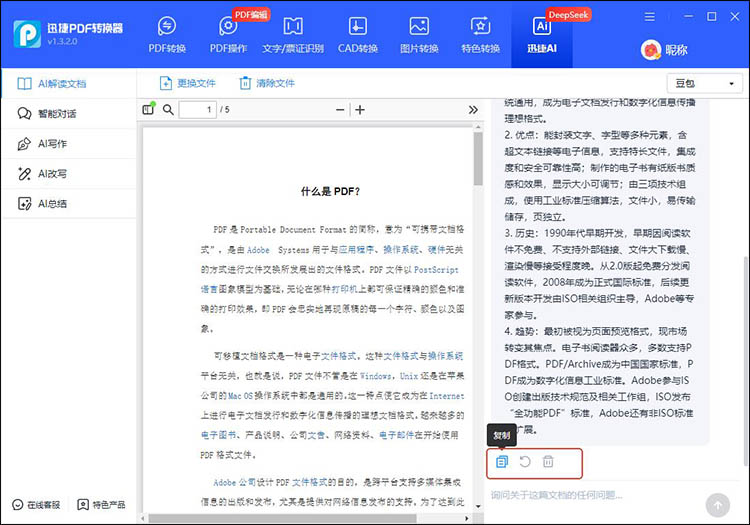Click the scroll-up arrow of the PDF viewer
The width and height of the screenshot is (750, 525).
pos(478,127)
